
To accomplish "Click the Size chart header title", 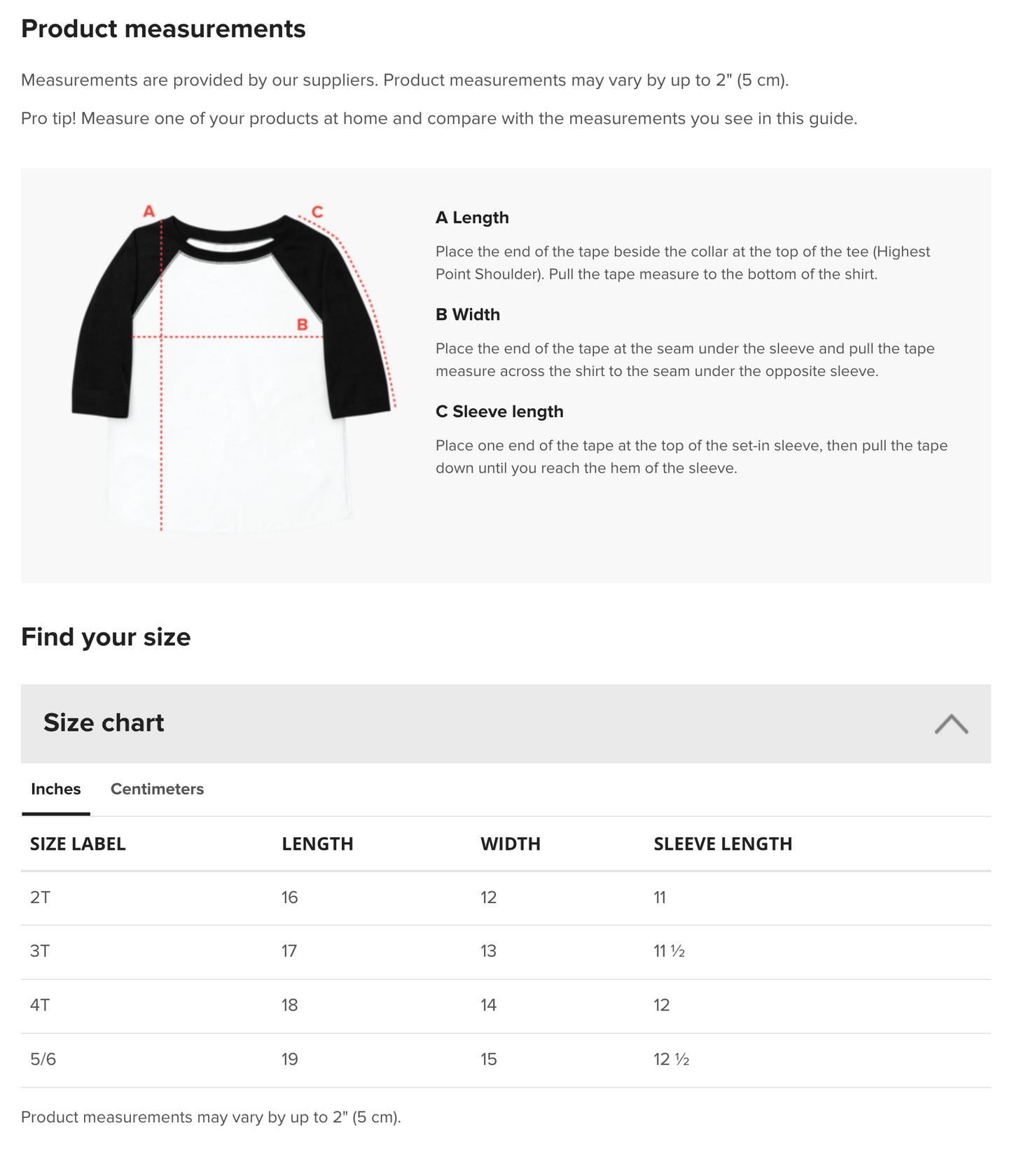I will click(104, 722).
